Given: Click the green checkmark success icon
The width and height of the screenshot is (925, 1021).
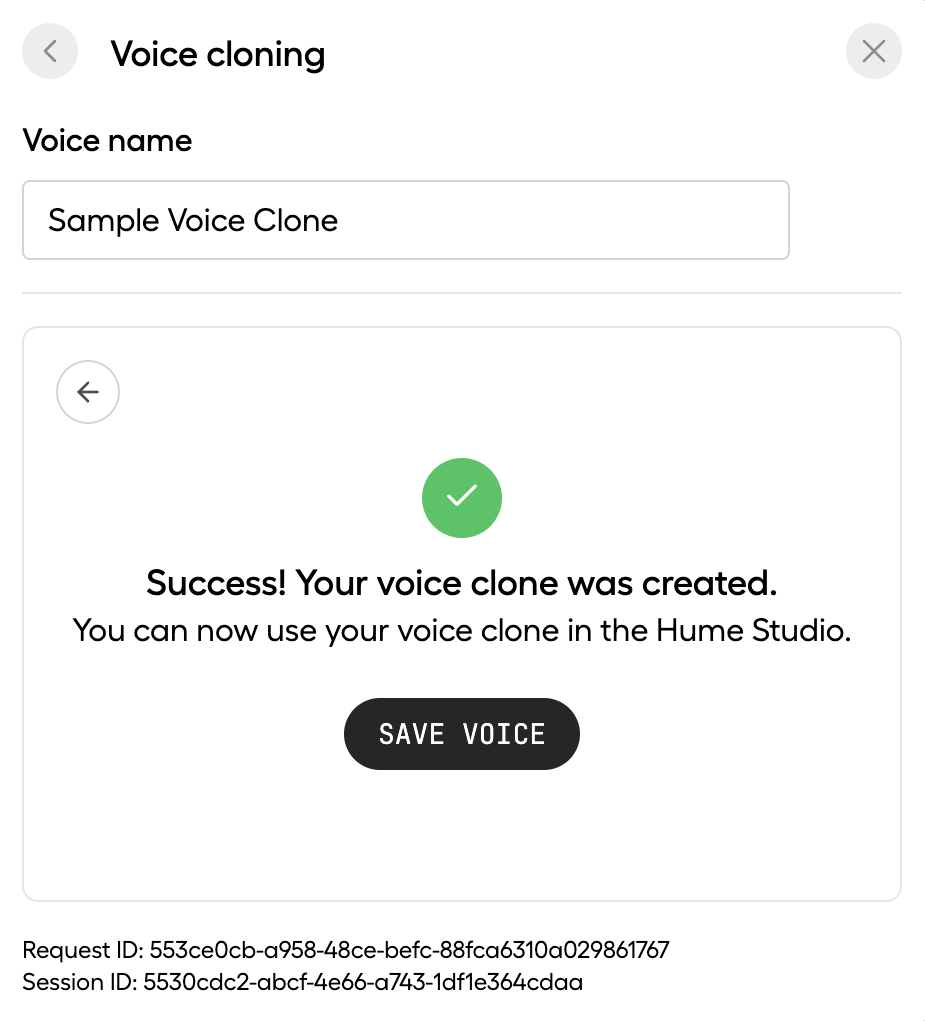Looking at the screenshot, I should (x=461, y=497).
